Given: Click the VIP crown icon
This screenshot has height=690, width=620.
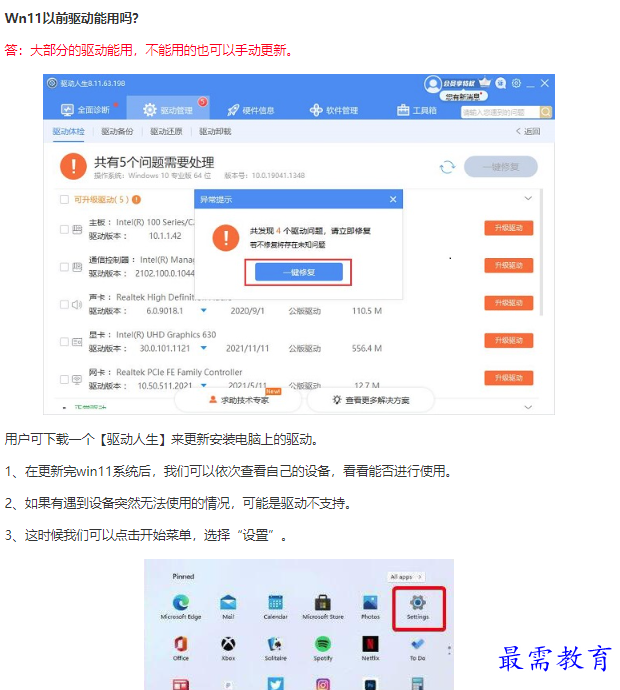Looking at the screenshot, I should (484, 82).
